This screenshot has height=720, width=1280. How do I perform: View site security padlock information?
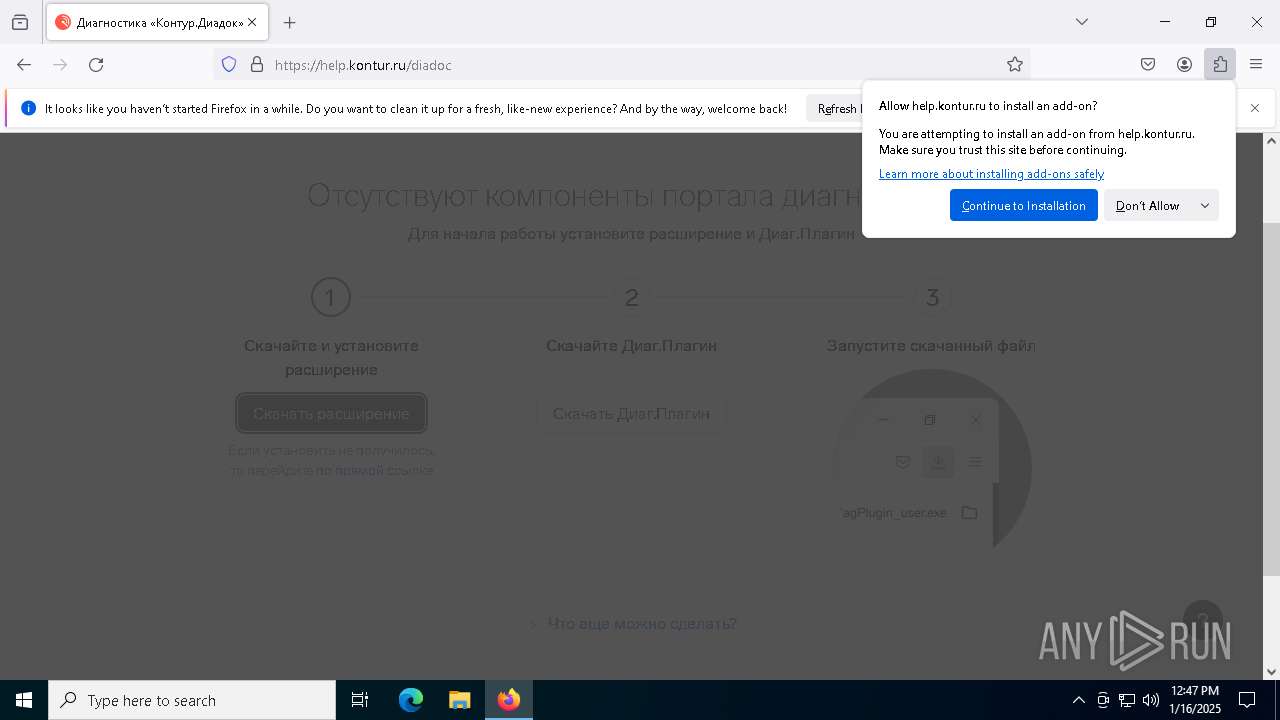257,65
